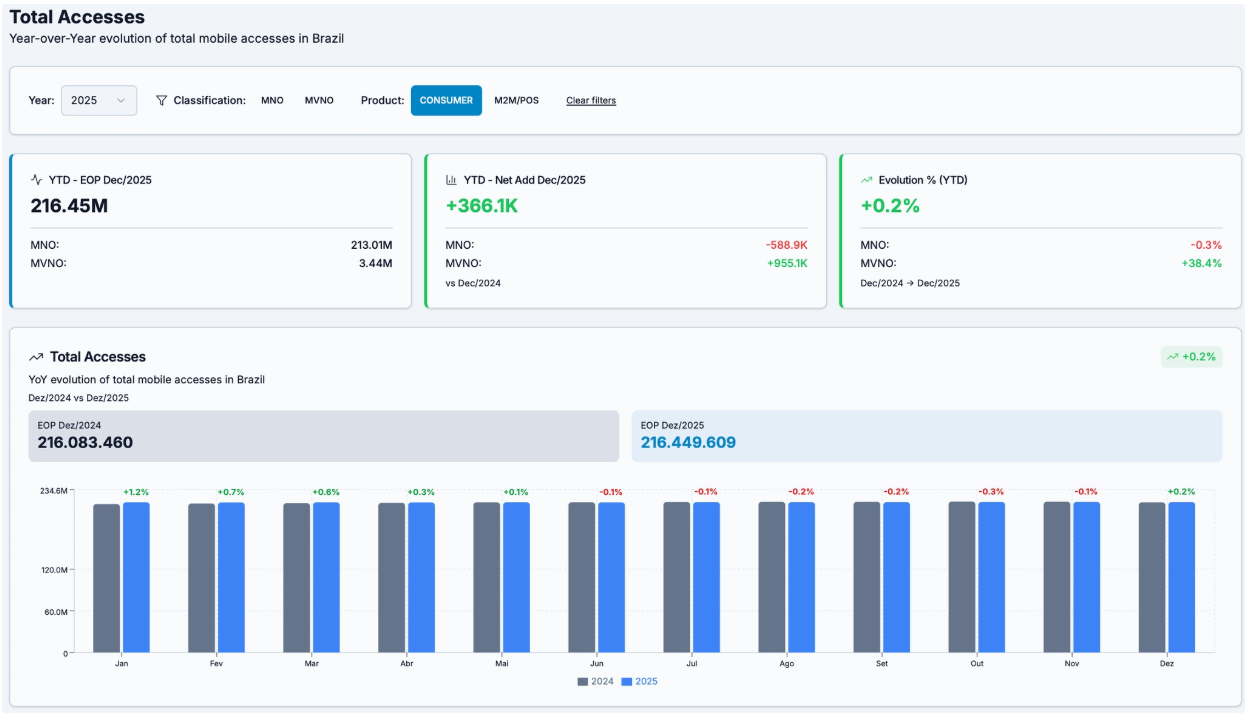The image size is (1251, 716).
Task: Toggle the MVNO classification filter
Action: coord(319,100)
